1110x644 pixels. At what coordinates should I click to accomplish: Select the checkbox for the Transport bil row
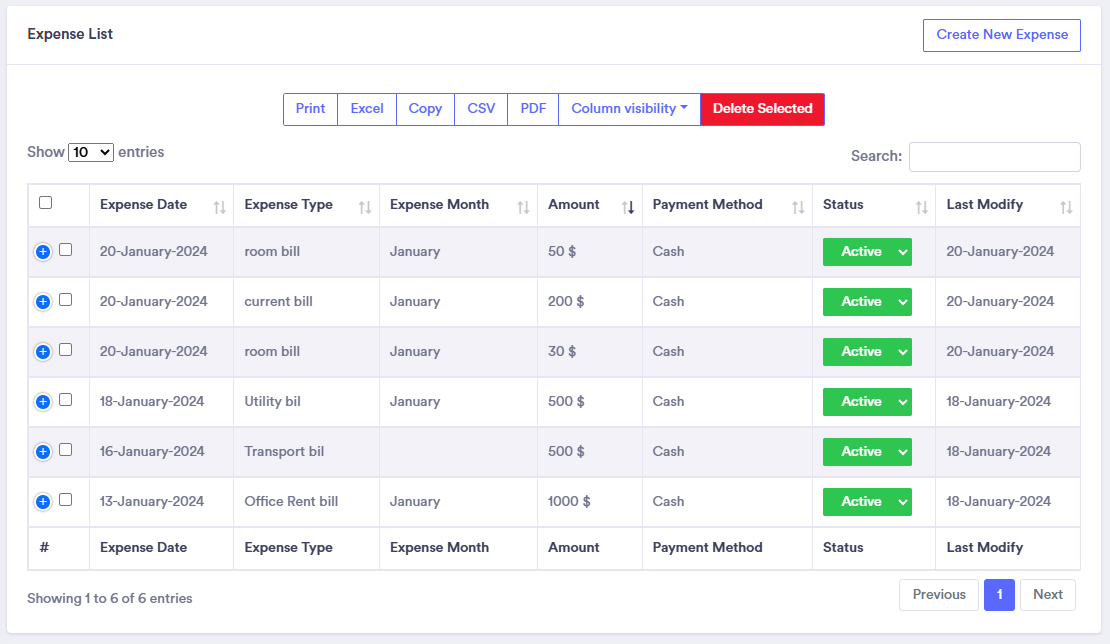coord(65,450)
